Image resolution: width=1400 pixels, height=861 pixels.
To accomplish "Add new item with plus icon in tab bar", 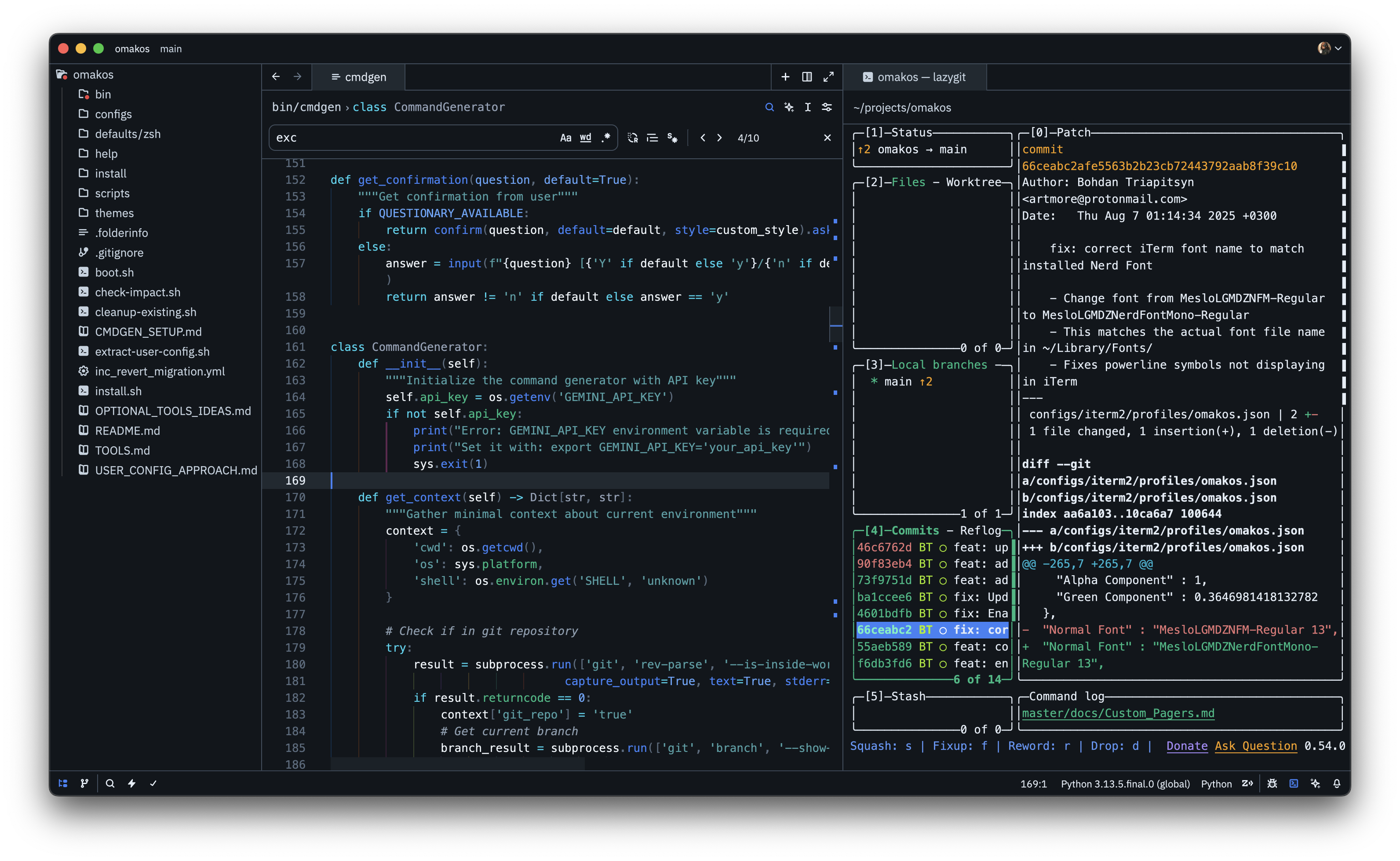I will tap(785, 77).
